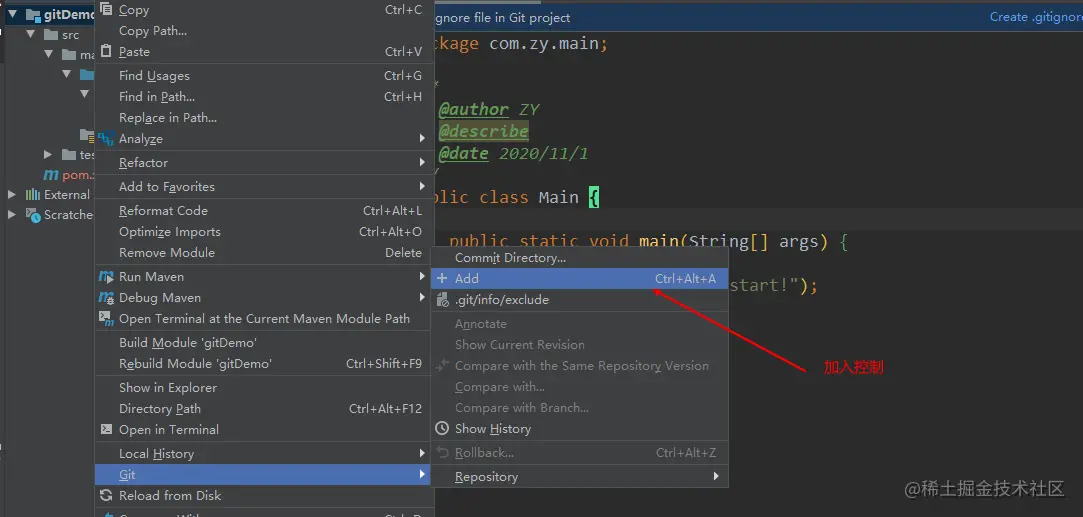
Task: Choose Find Usages from context menu
Action: click(264, 76)
